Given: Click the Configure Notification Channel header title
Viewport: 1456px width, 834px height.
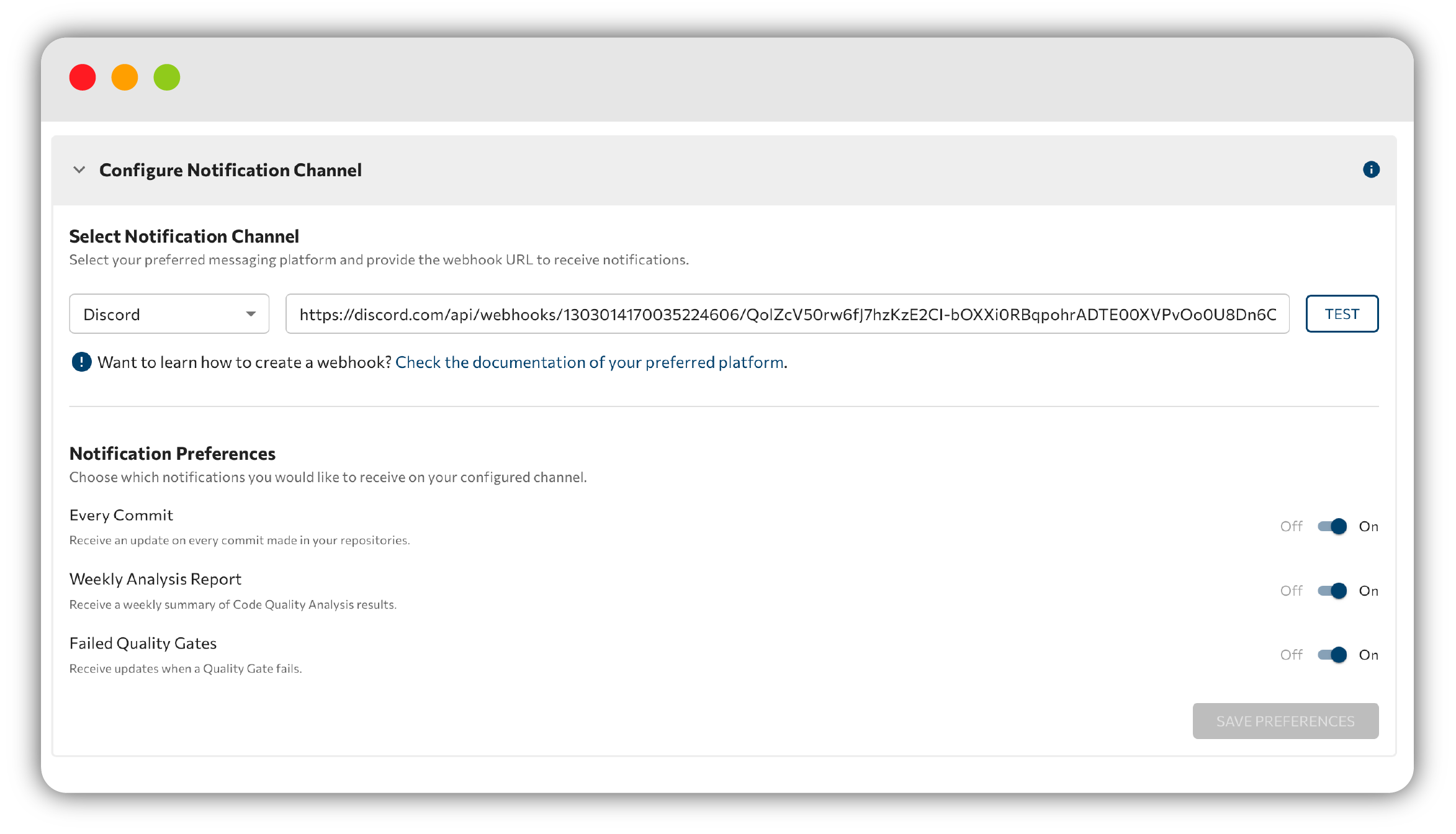Looking at the screenshot, I should pos(230,170).
